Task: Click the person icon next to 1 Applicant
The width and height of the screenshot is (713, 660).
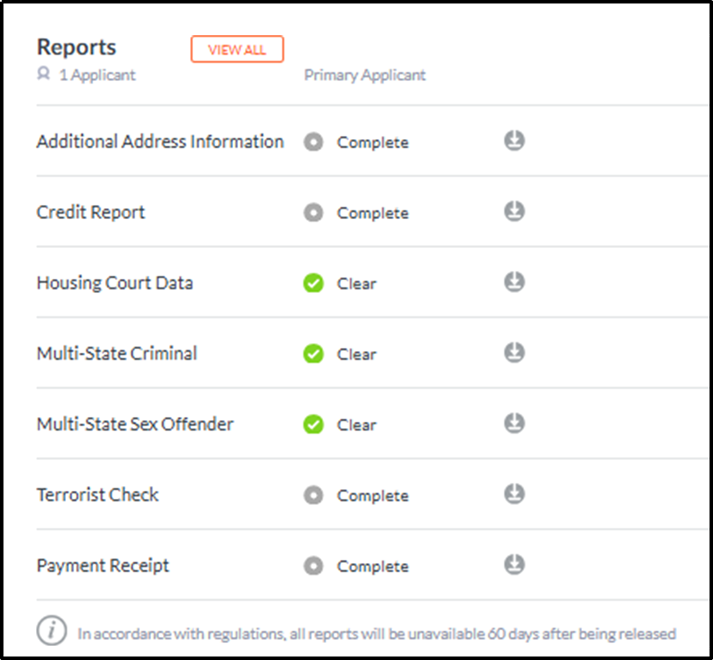Action: (43, 73)
